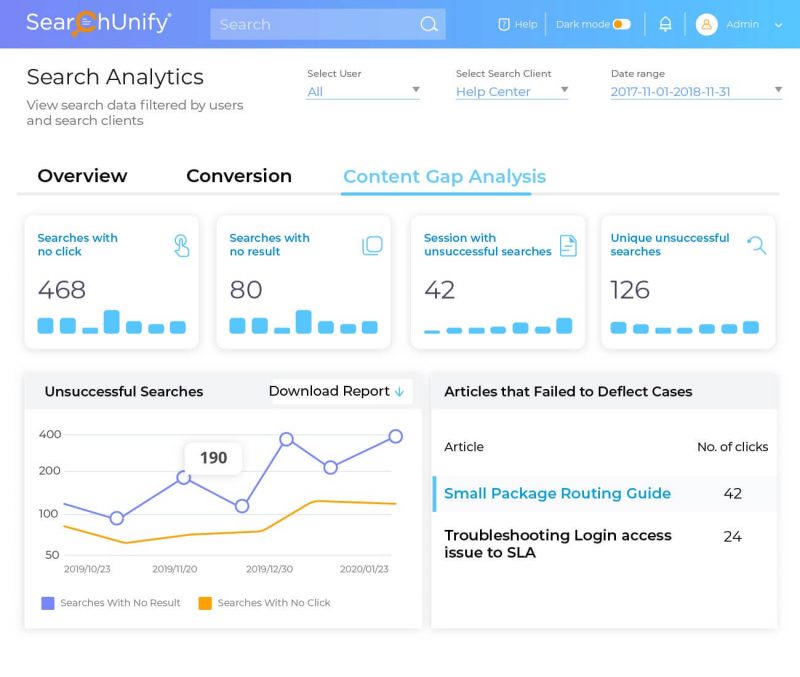
Task: Click the 42 value on session card
Action: tap(439, 290)
